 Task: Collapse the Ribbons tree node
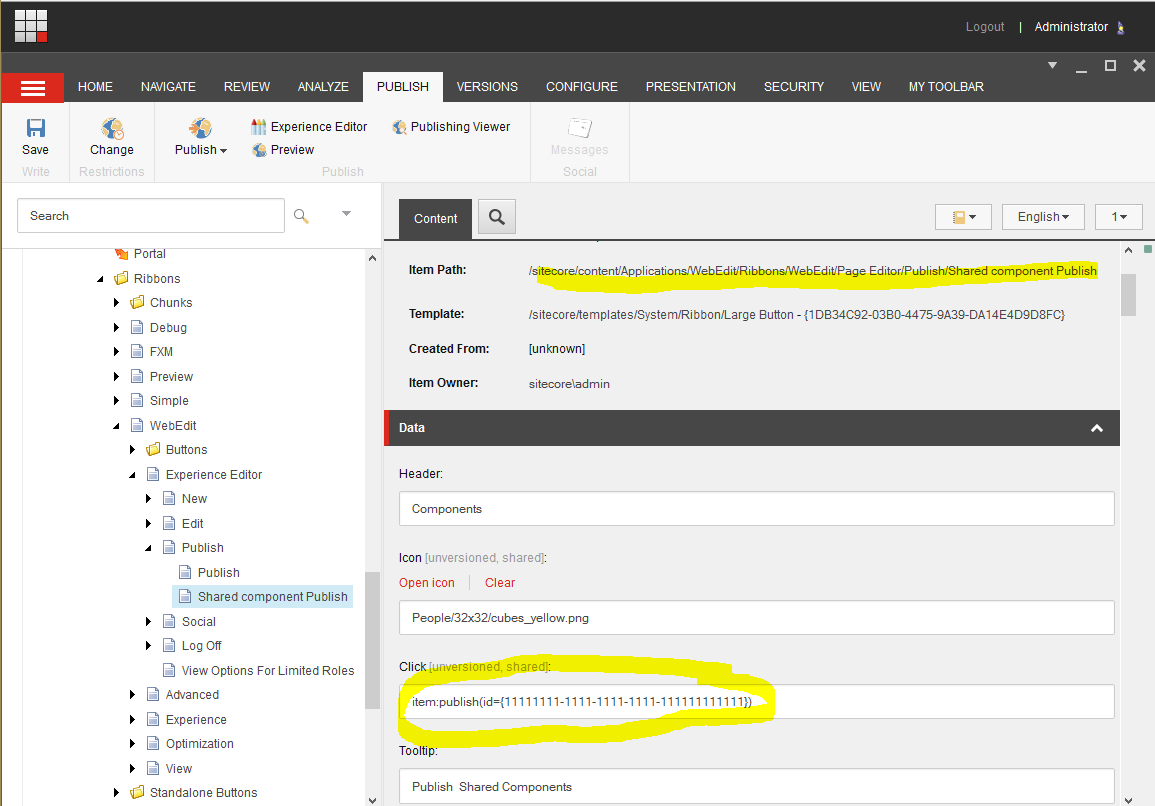(x=101, y=279)
